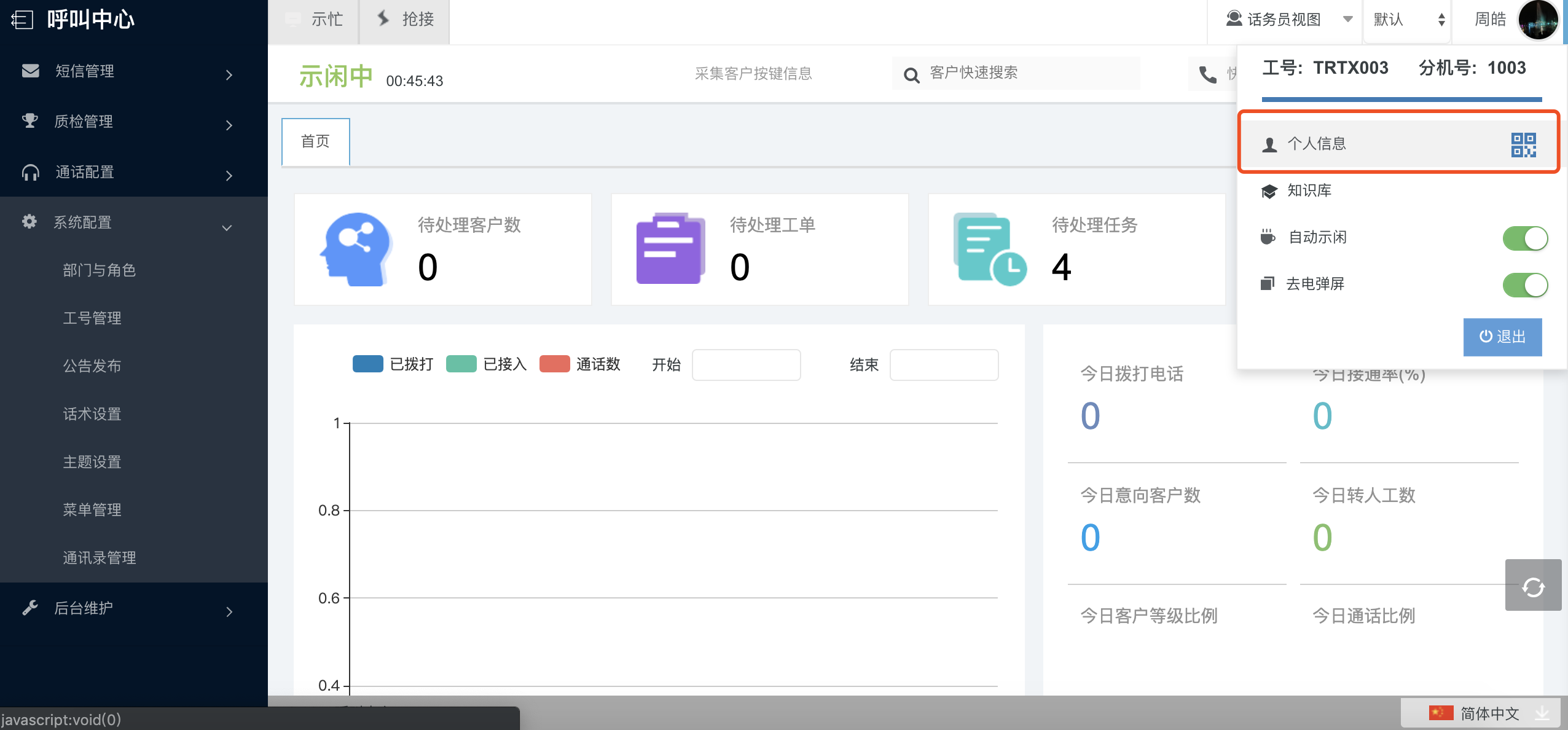Toggle the 自动示闲 switch off
Screen dimensions: 1568x730
[1524, 238]
